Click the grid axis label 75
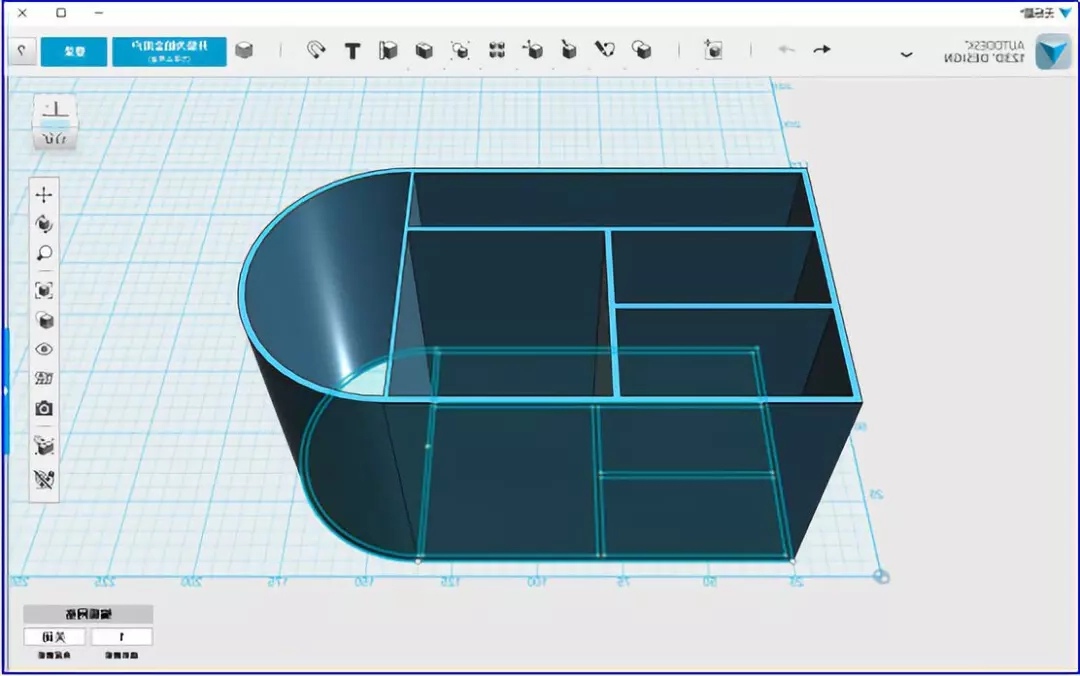Image resolution: width=1080 pixels, height=676 pixels. point(623,582)
